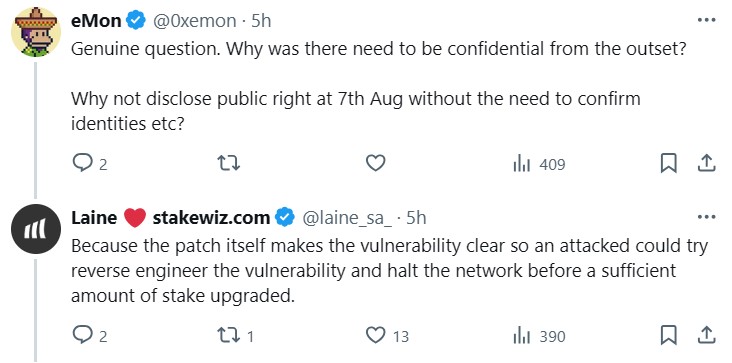Bookmark eMon's tweet
The width and height of the screenshot is (732, 363).
(669, 164)
